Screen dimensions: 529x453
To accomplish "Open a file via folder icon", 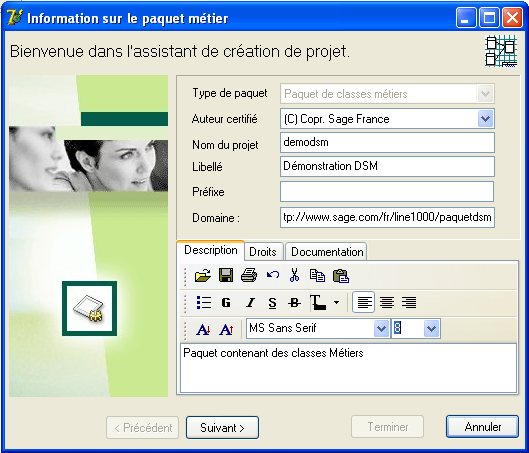I will click(x=203, y=276).
